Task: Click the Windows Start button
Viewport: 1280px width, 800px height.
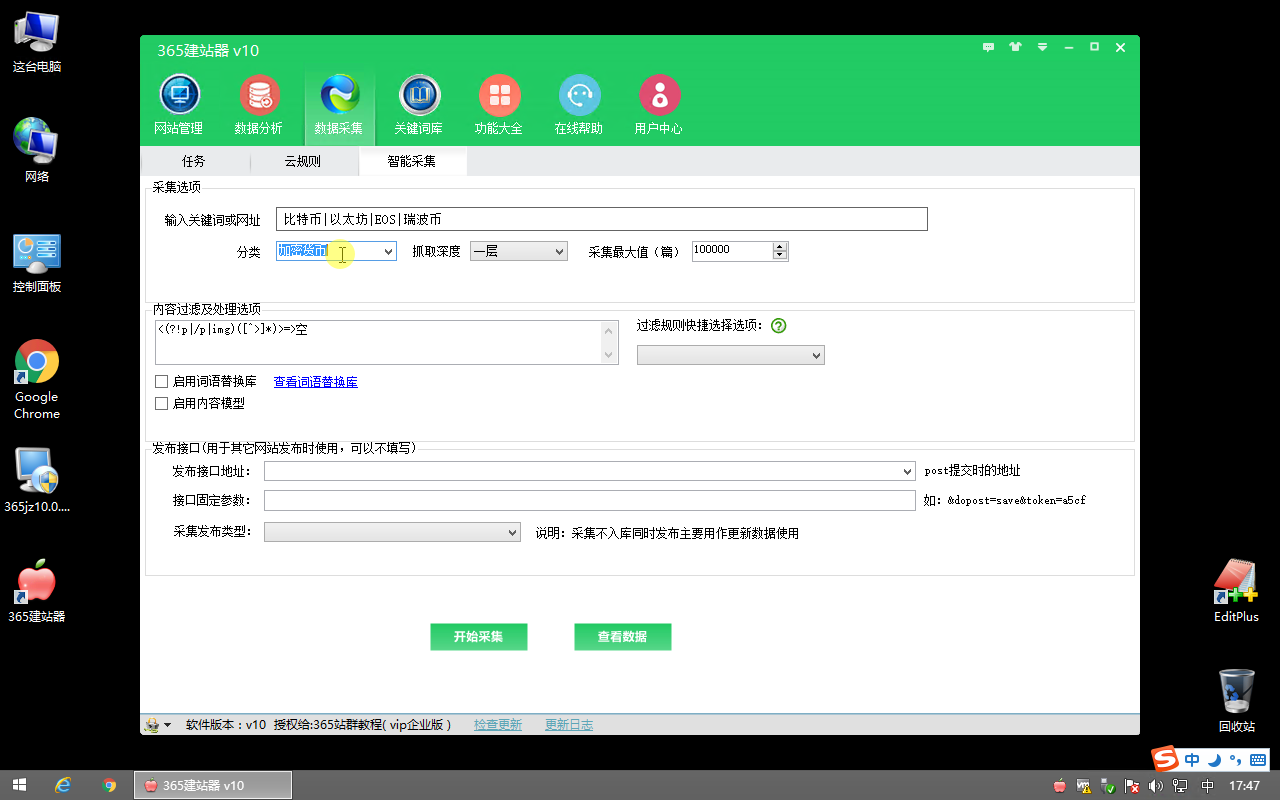Action: tap(19, 785)
